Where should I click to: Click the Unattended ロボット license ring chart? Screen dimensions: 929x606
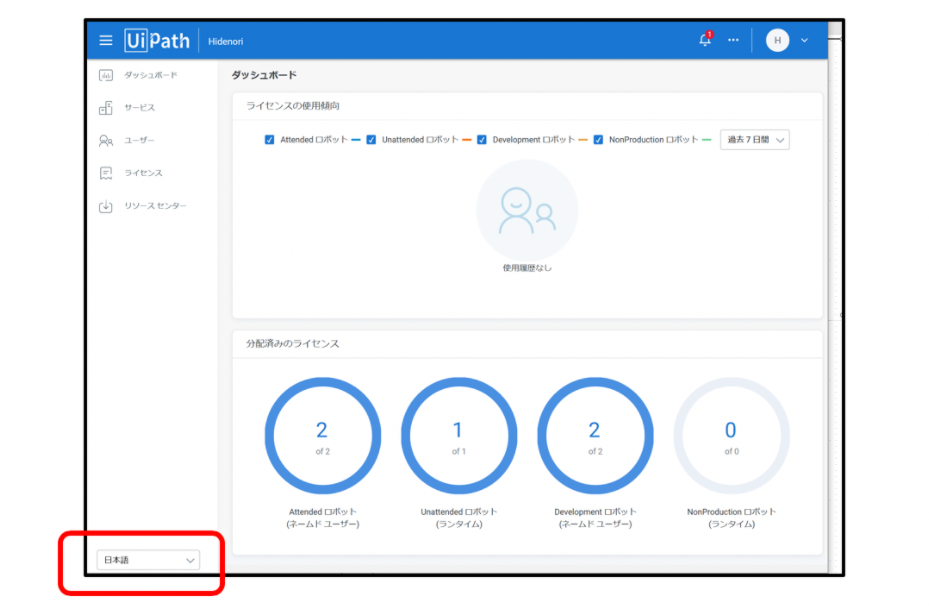pos(458,436)
